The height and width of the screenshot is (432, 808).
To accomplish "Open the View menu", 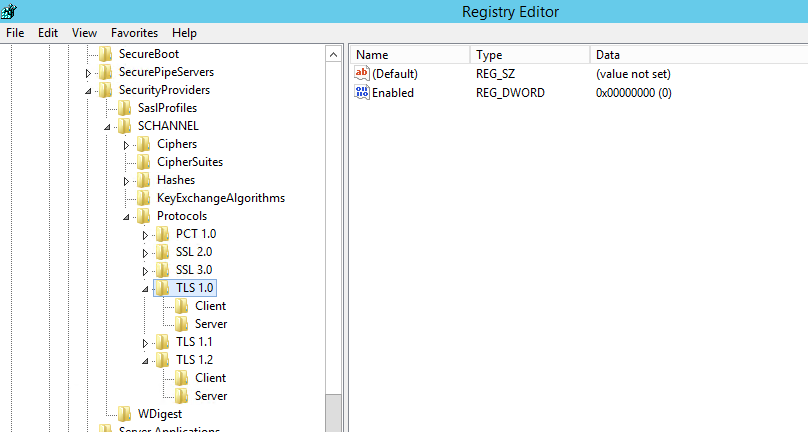I will tap(85, 33).
